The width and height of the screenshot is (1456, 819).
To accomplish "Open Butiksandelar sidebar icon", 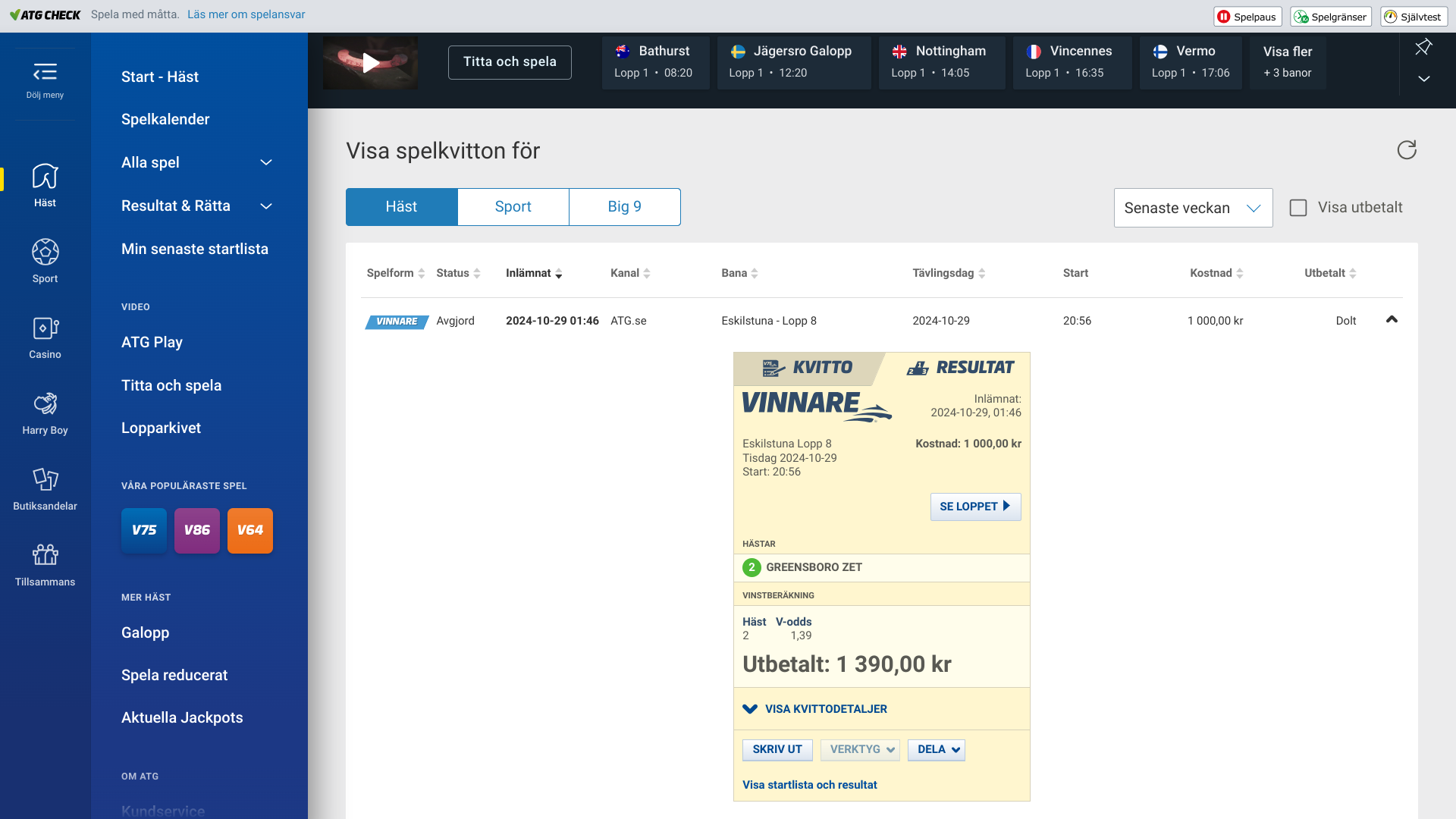I will pyautogui.click(x=45, y=481).
